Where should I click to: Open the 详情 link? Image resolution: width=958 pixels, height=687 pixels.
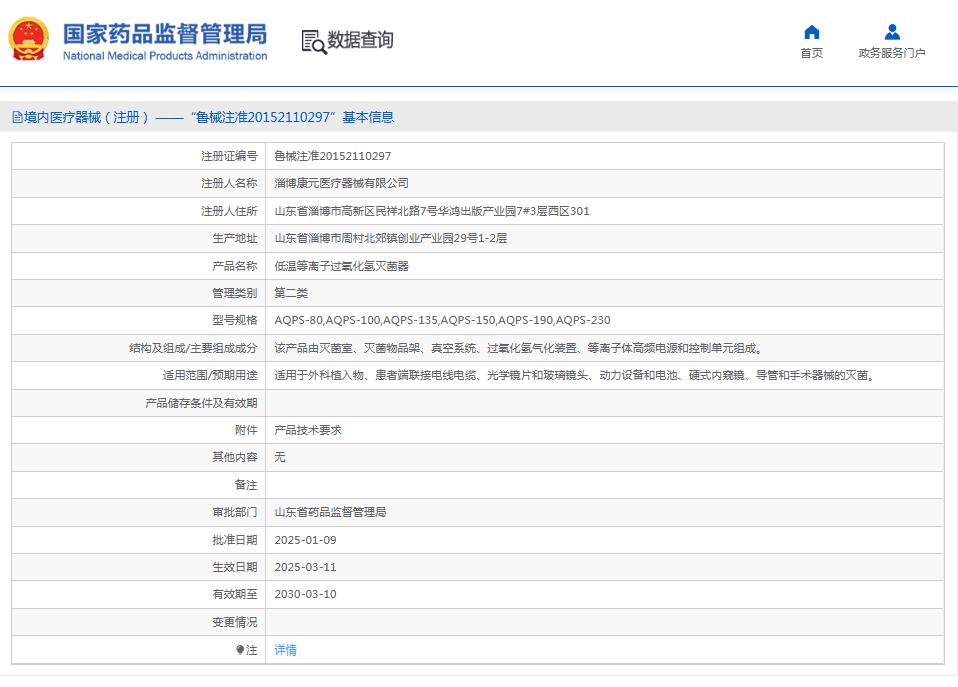click(x=284, y=649)
